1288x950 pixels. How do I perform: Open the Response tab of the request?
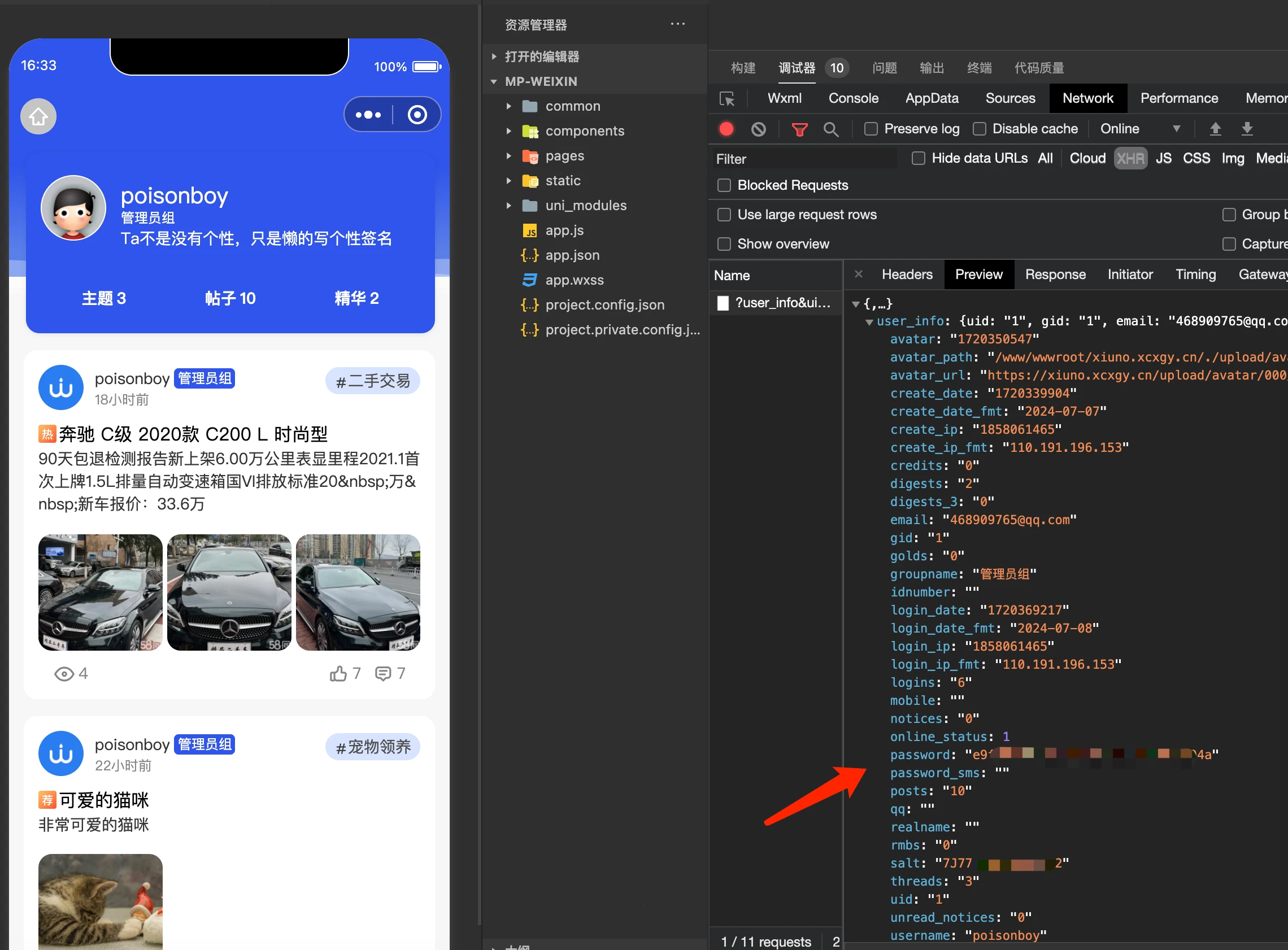(x=1055, y=274)
